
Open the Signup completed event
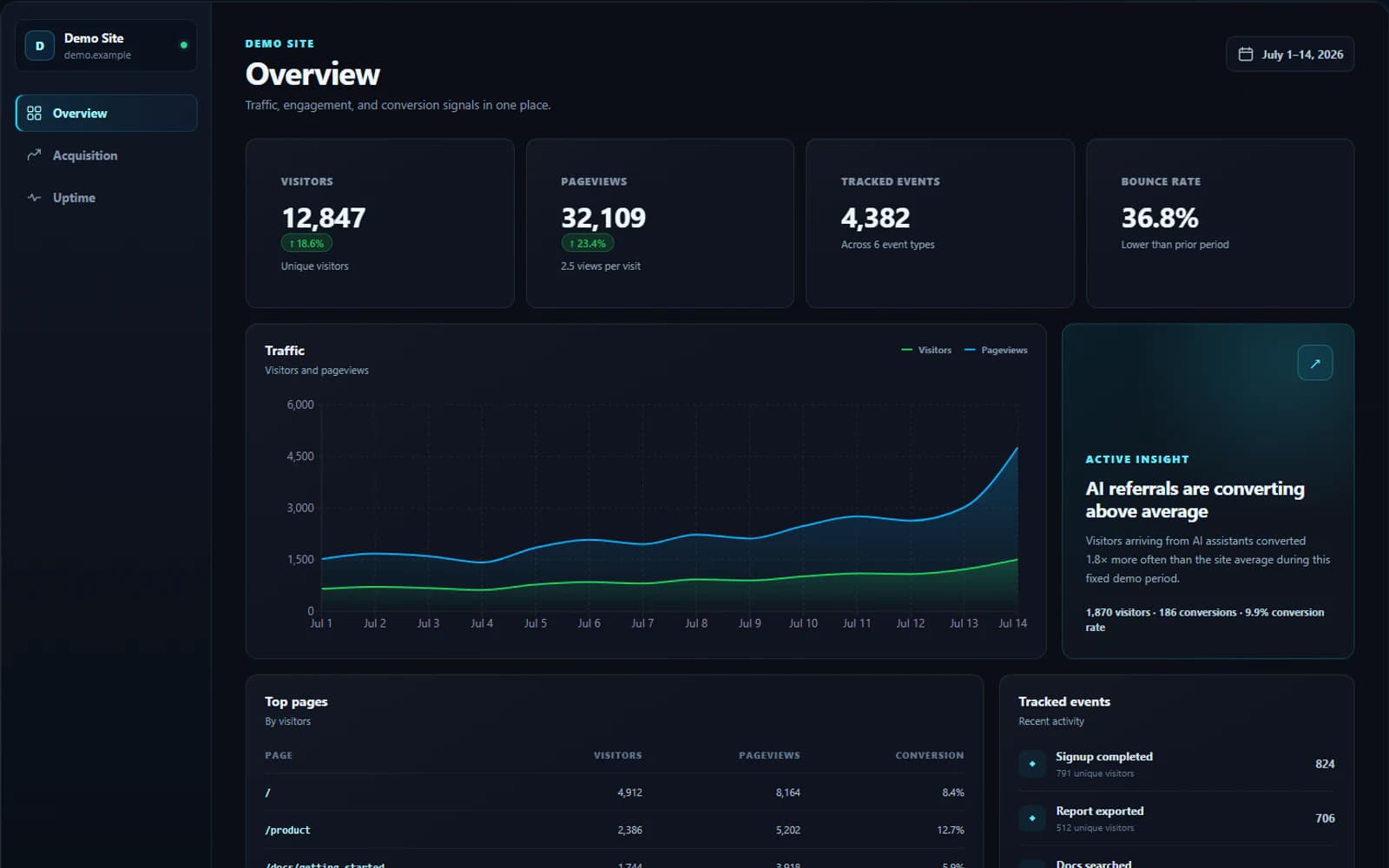1176,764
